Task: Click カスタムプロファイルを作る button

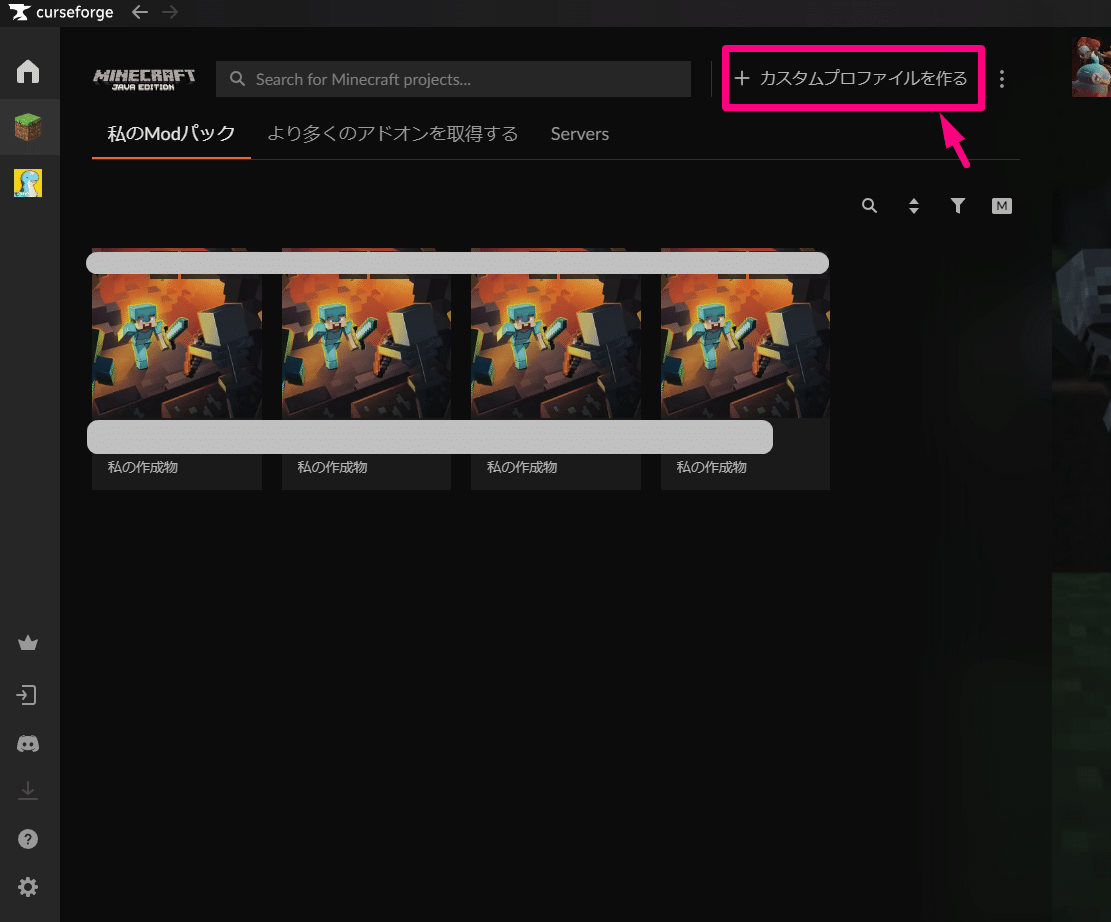Action: [852, 78]
